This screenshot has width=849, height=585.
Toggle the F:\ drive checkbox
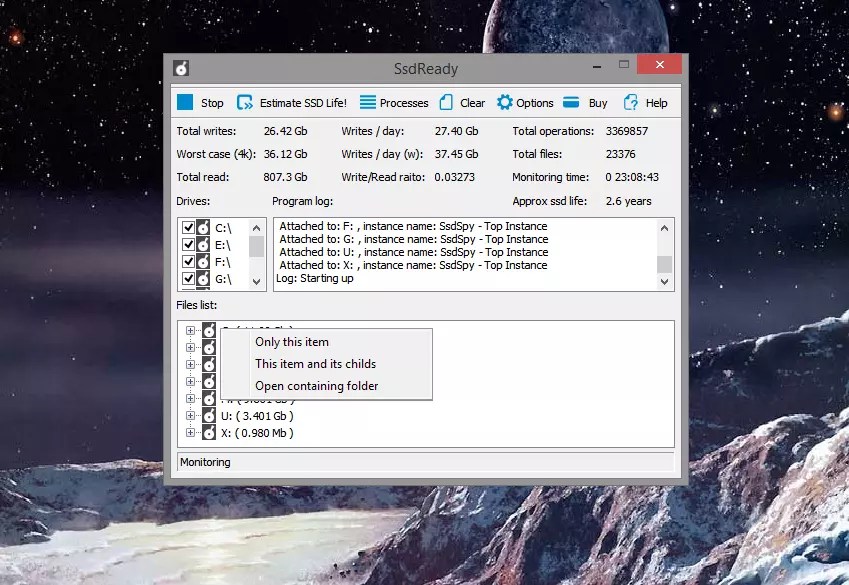click(x=188, y=262)
